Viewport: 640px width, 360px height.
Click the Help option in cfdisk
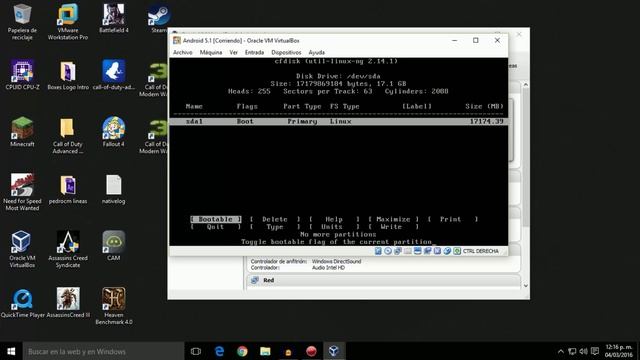coord(334,219)
